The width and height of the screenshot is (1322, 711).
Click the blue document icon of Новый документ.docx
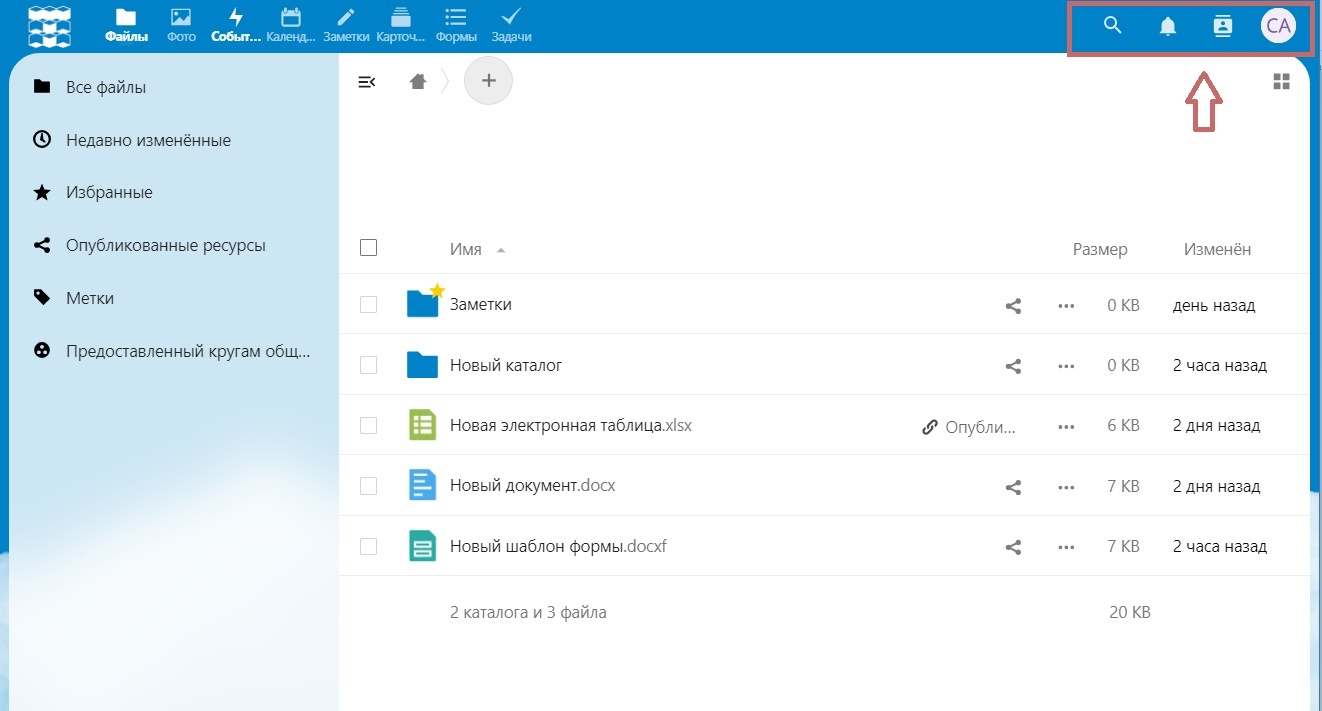click(x=423, y=487)
